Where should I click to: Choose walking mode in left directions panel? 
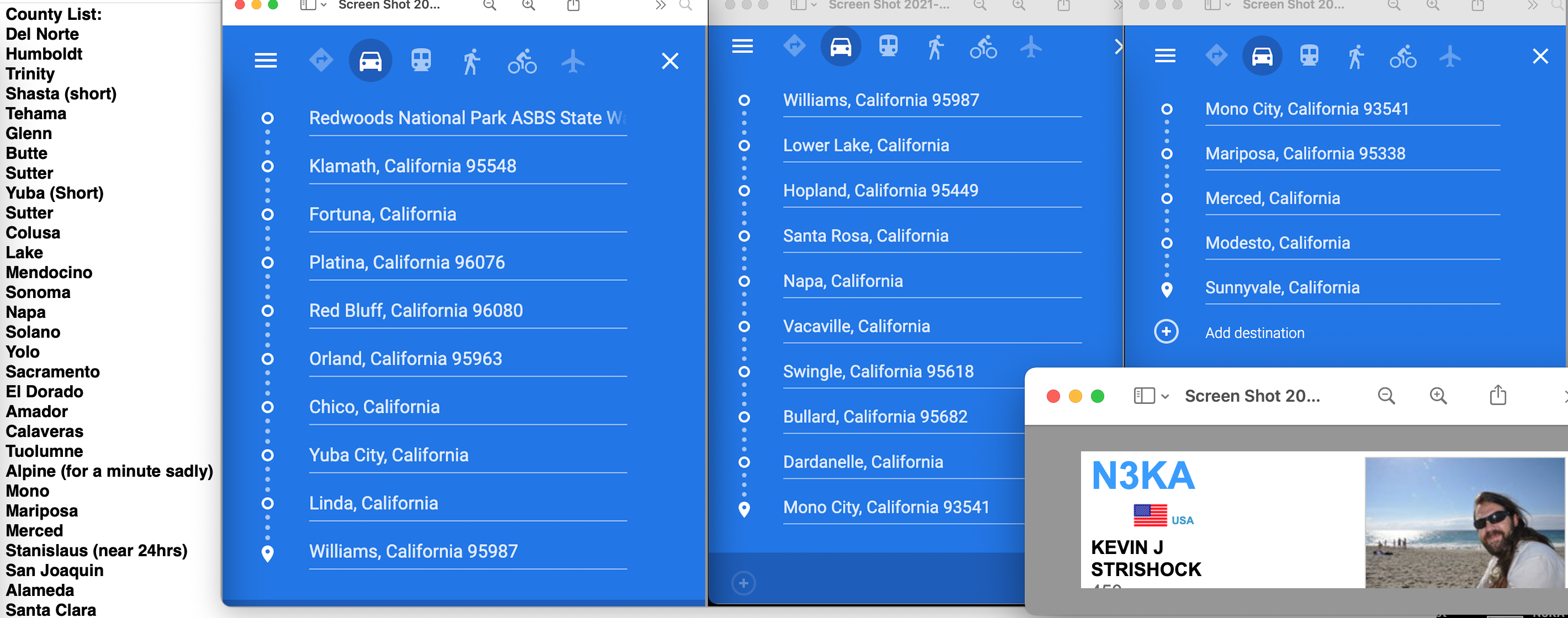pos(471,61)
